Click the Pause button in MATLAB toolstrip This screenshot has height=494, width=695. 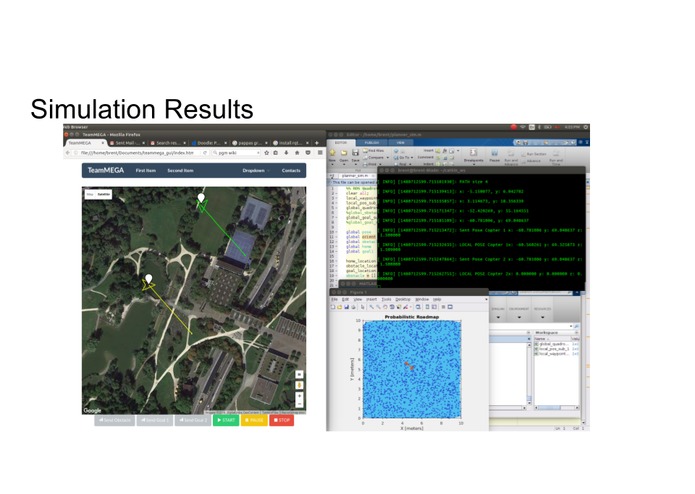(494, 156)
